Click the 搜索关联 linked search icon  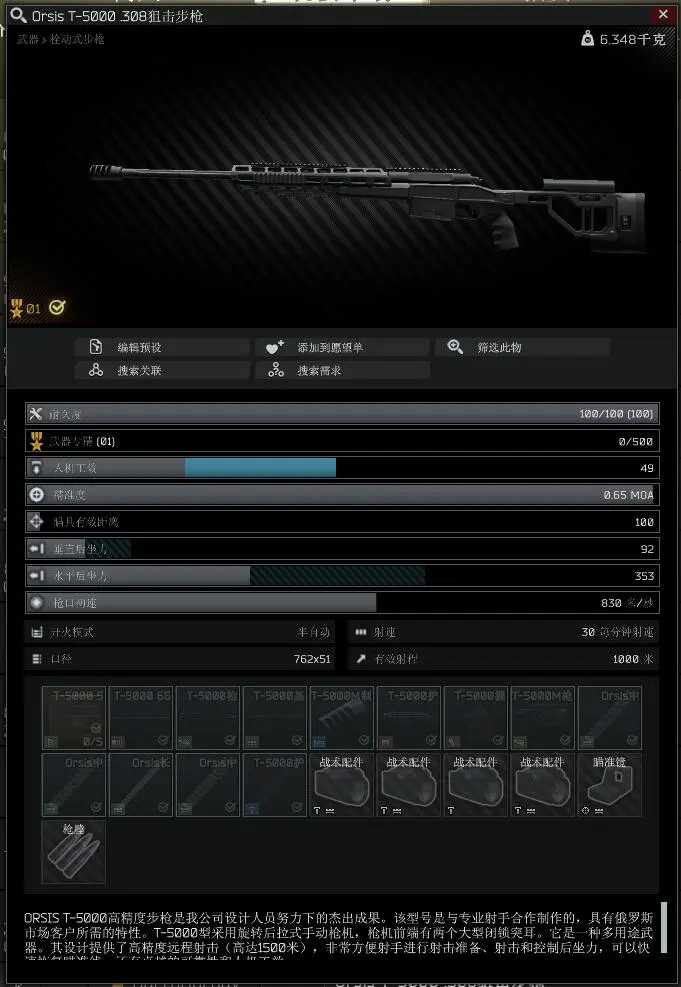(x=96, y=370)
